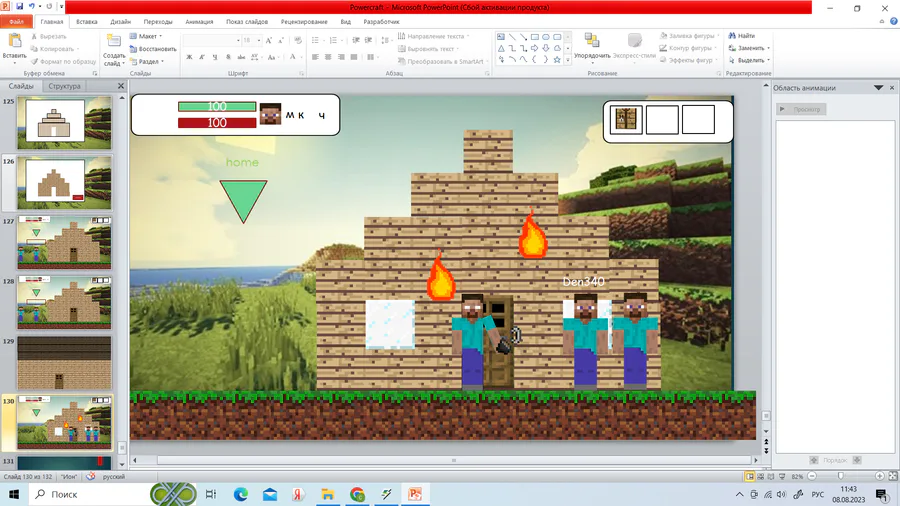Toggle underline formatting (Ч) in ribbon
This screenshot has width=900, height=506.
pos(215,57)
